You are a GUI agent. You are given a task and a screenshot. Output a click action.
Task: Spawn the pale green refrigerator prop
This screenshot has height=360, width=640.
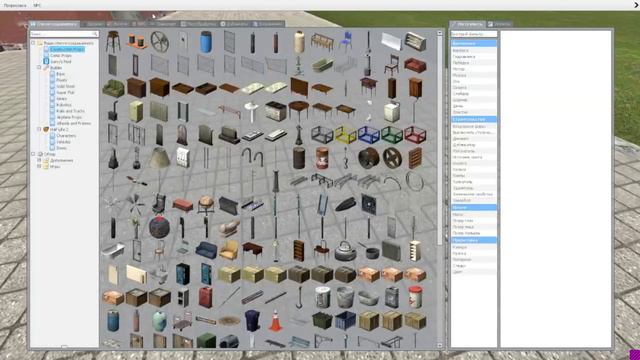(x=136, y=111)
